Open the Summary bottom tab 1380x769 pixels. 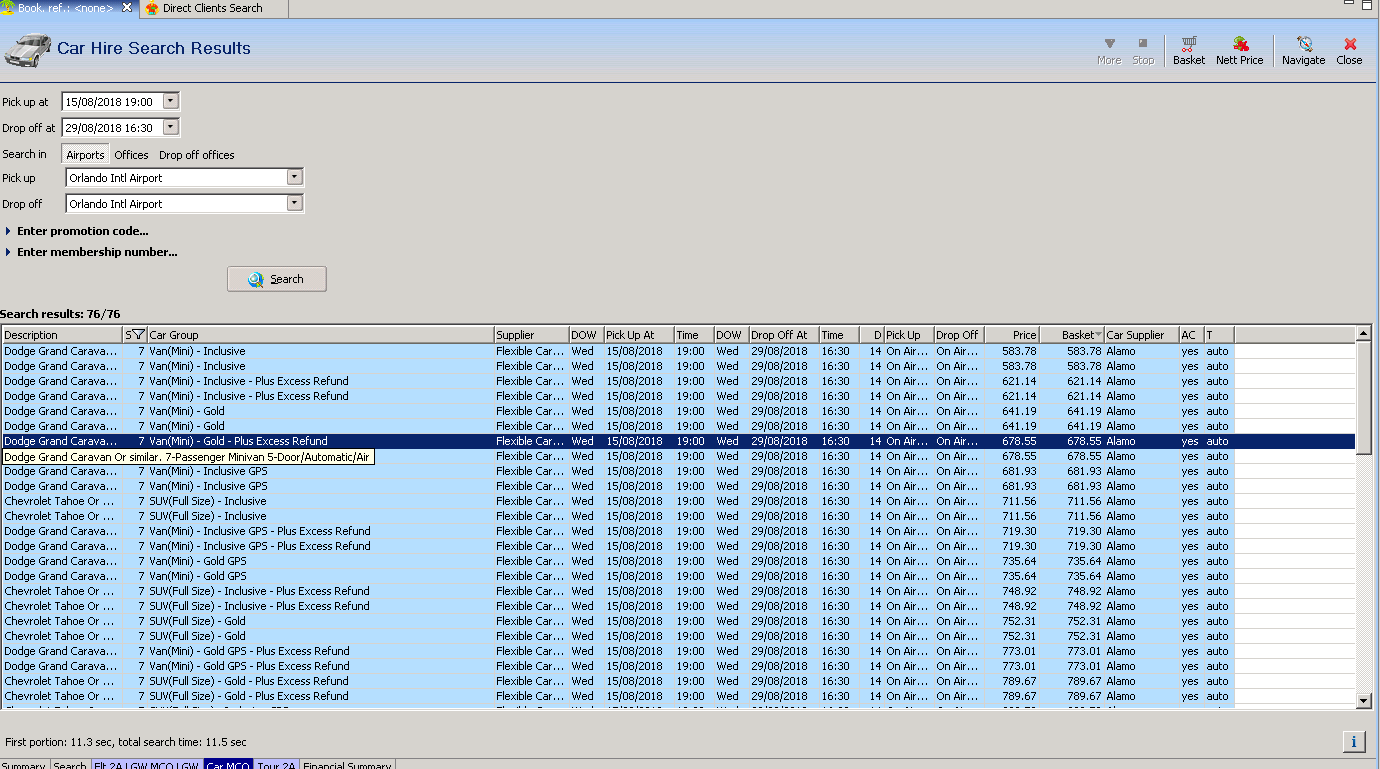pyautogui.click(x=24, y=765)
